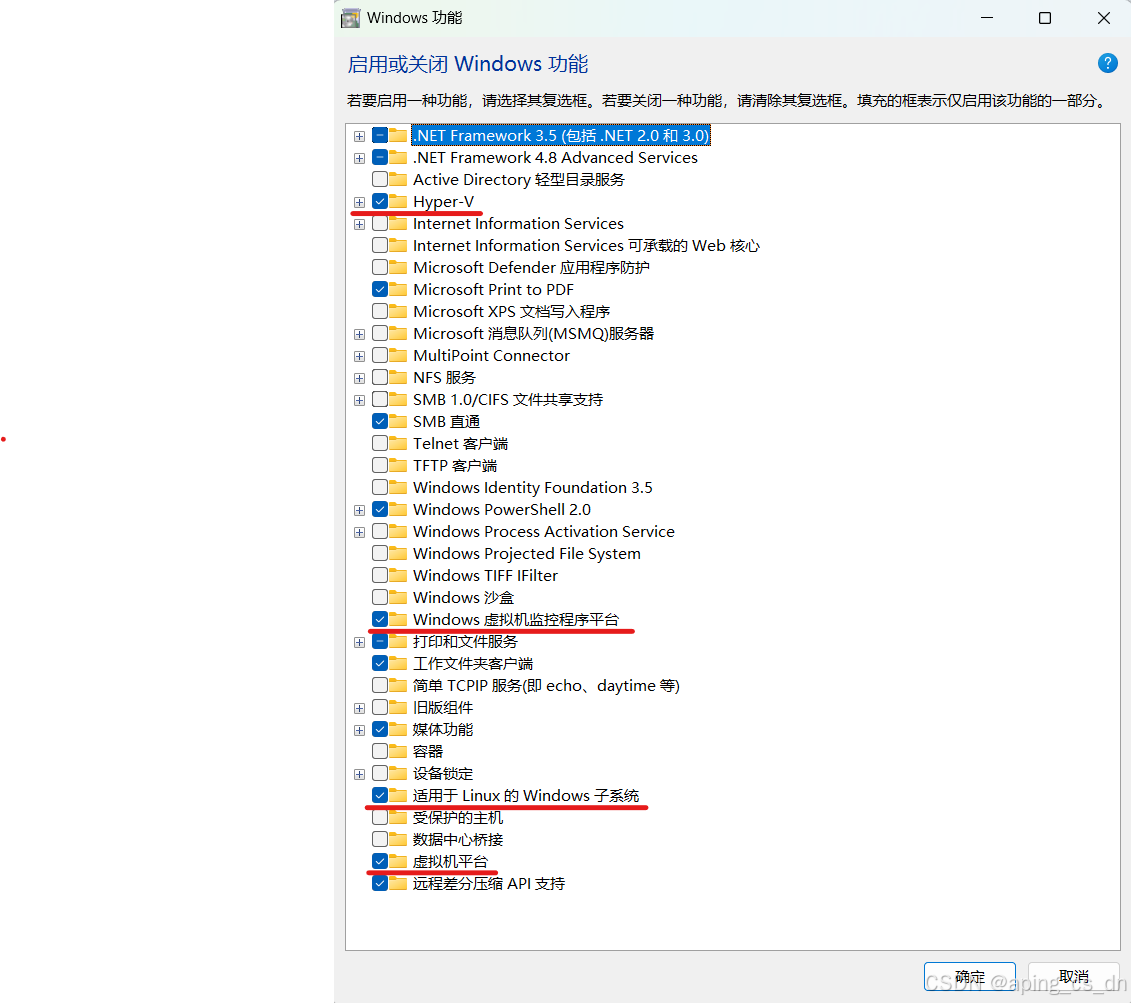Expand the Microsoft 消息队列(MSMQ)服务器 node
Image resolution: width=1131 pixels, height=1003 pixels.
[359, 334]
